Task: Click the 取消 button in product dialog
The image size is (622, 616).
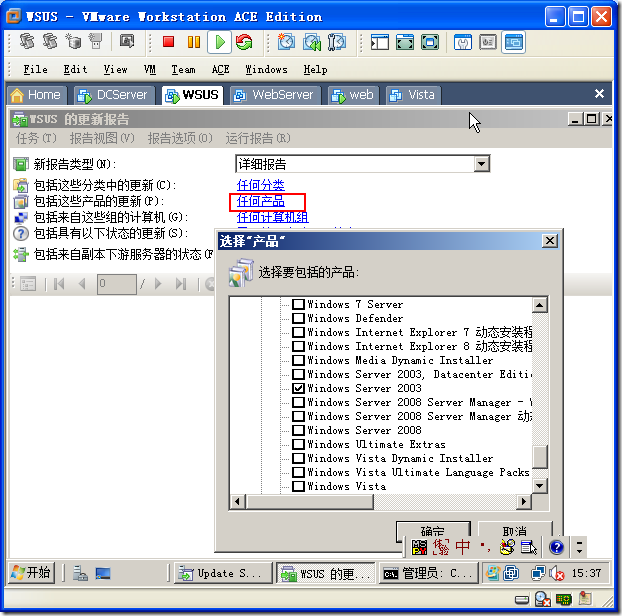Action: pos(515,531)
